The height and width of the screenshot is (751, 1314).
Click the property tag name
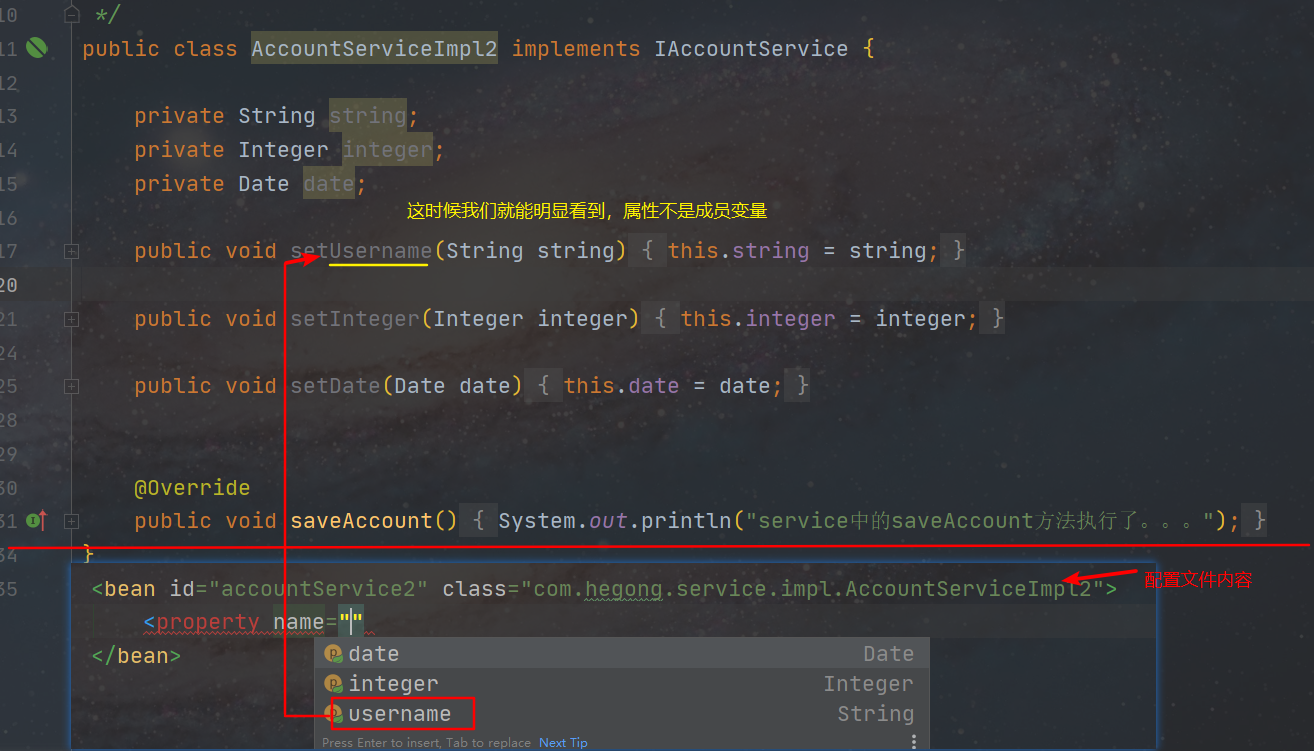(x=208, y=623)
